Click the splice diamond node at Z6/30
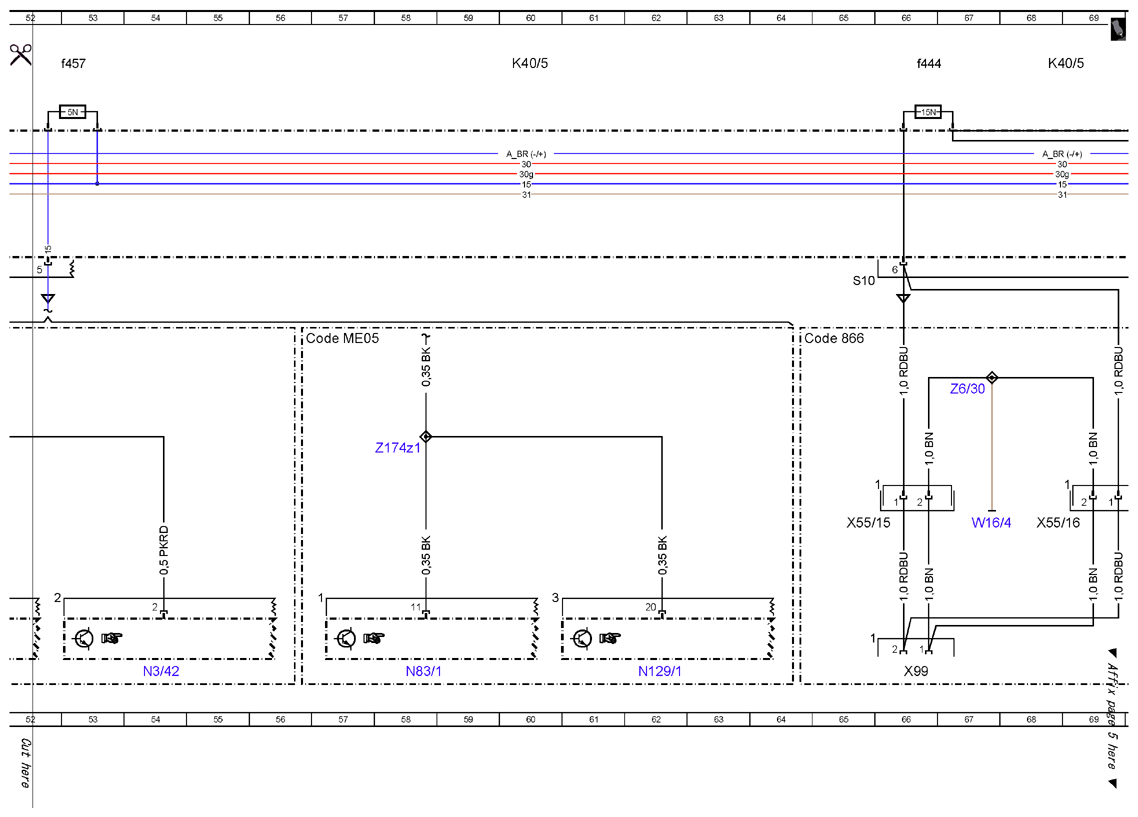 pyautogui.click(x=992, y=377)
